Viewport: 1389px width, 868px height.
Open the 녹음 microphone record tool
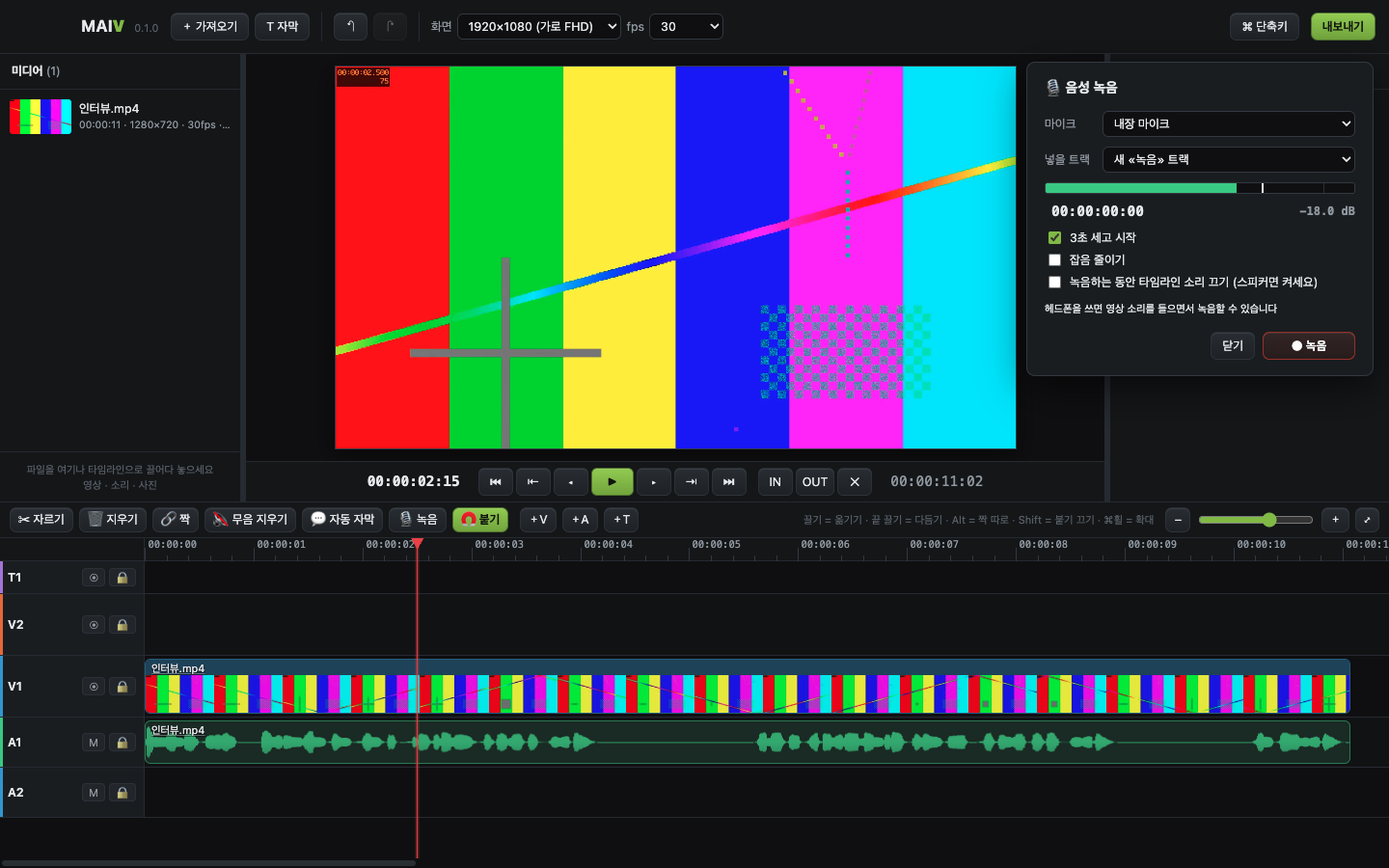[x=418, y=519]
